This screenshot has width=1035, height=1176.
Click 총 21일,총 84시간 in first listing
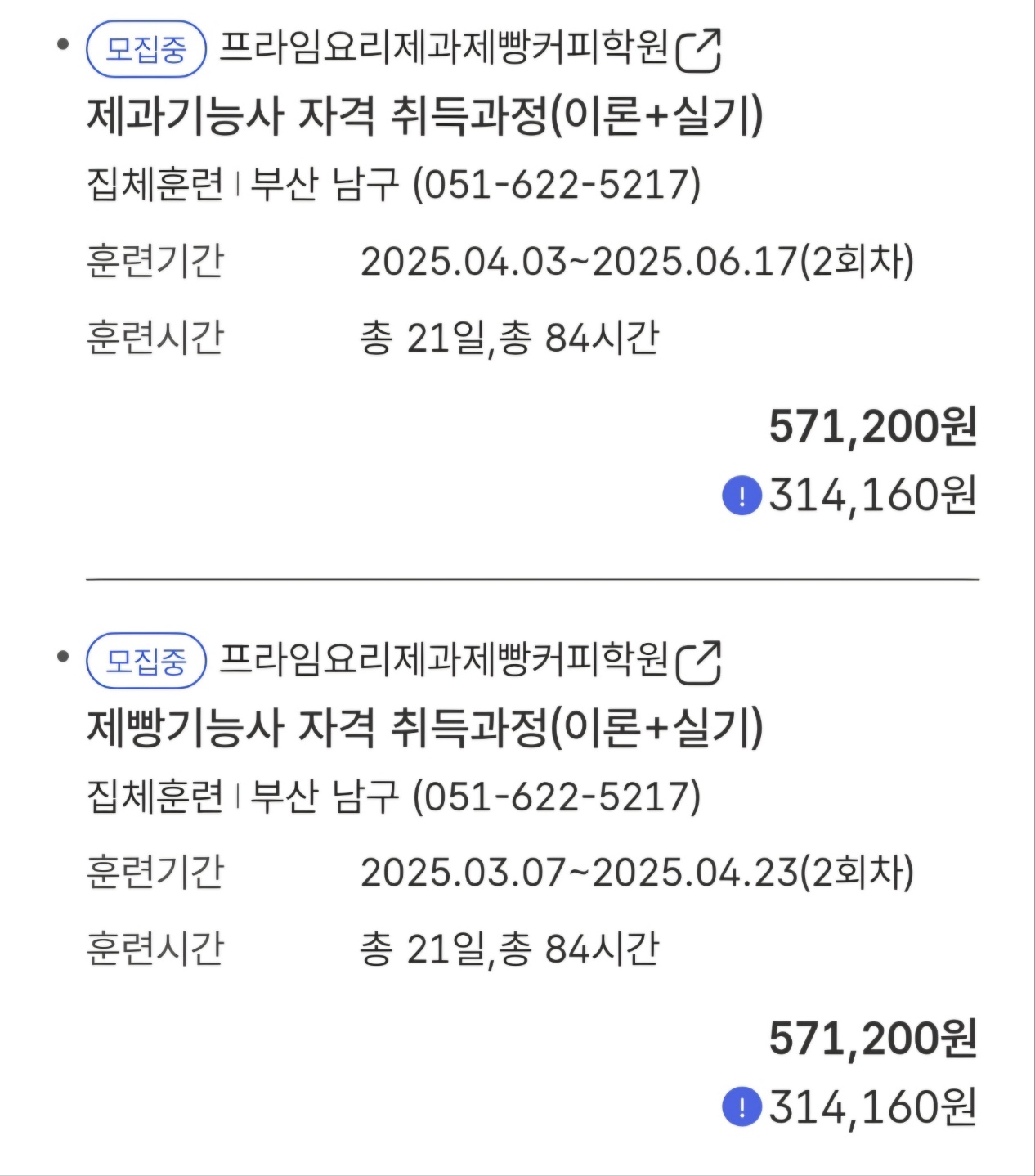509,338
